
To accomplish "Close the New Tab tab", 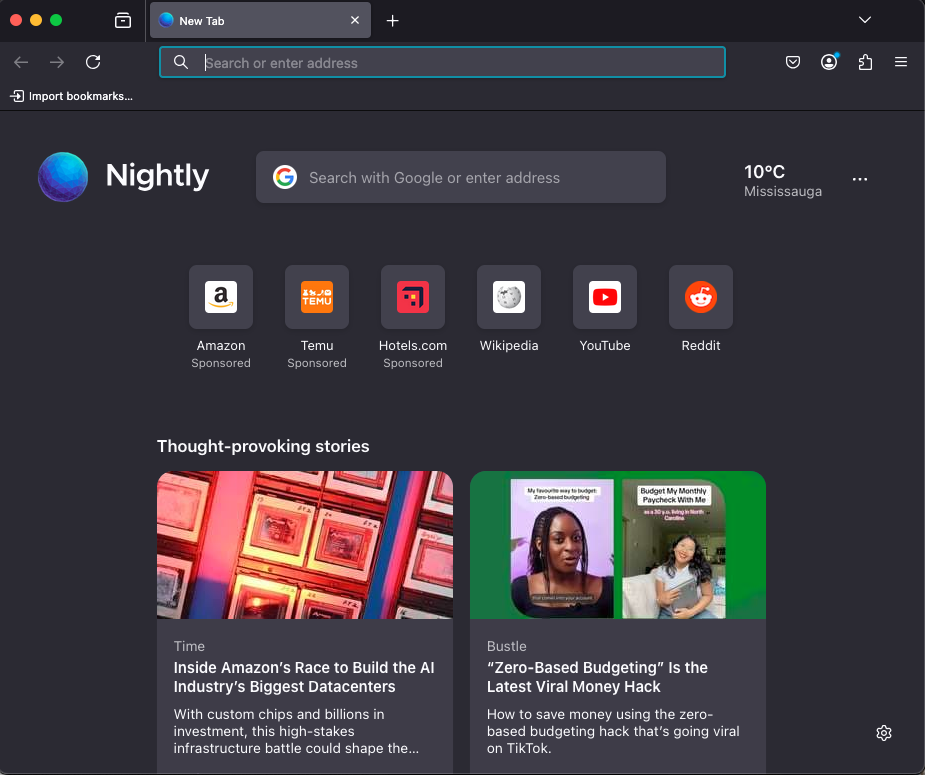I will point(355,21).
